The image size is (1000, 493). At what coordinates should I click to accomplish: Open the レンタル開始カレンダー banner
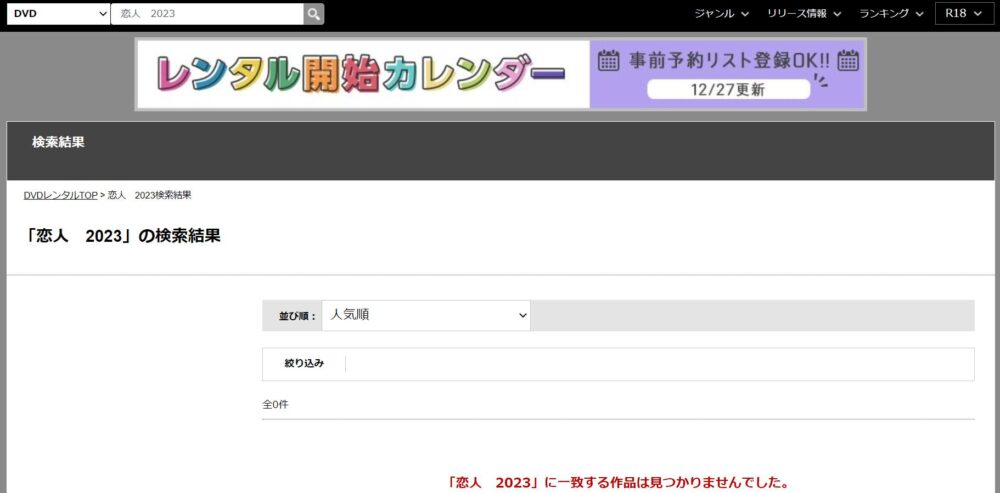pos(501,74)
